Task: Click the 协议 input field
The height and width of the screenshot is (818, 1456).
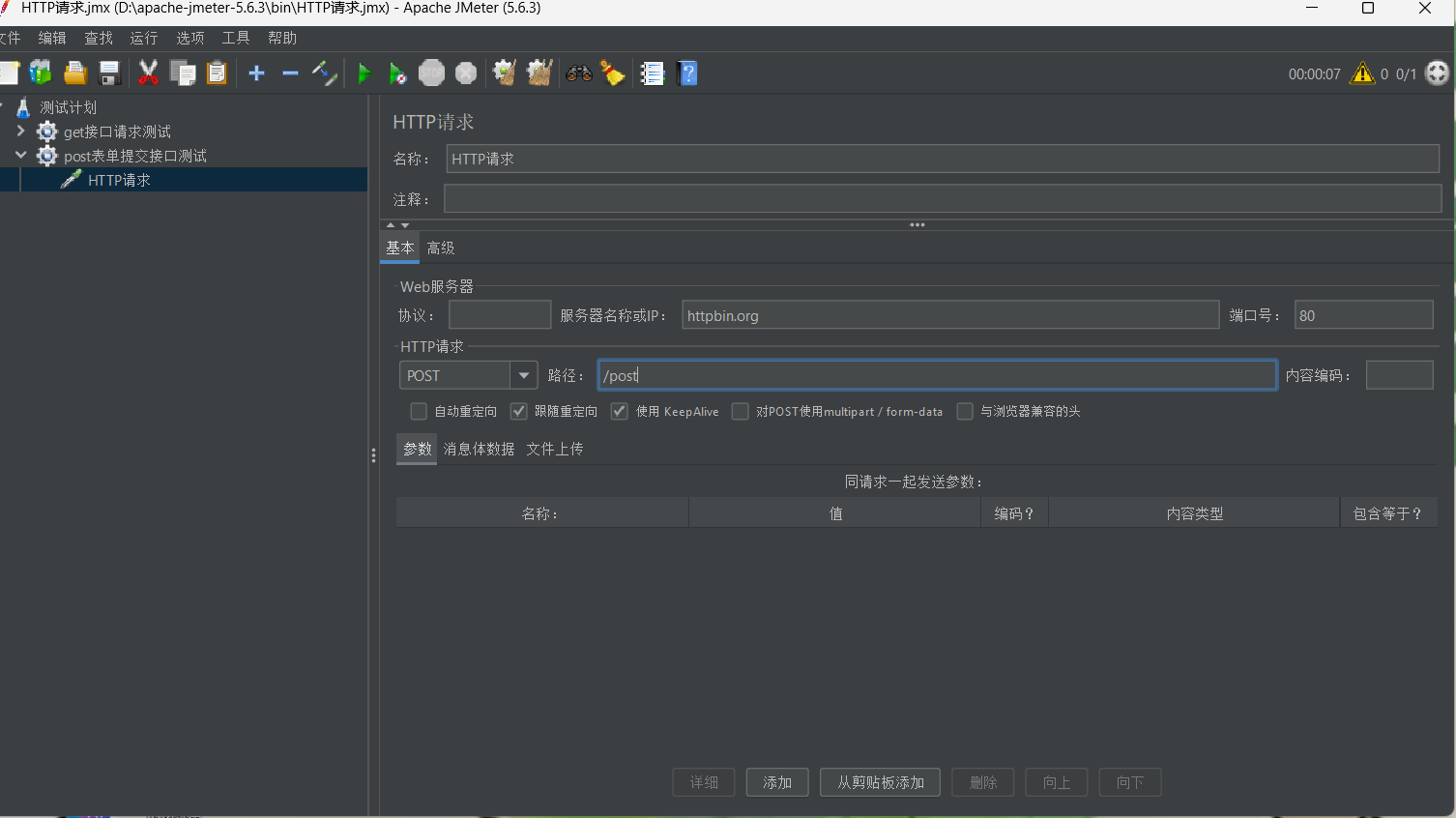Action: point(500,315)
